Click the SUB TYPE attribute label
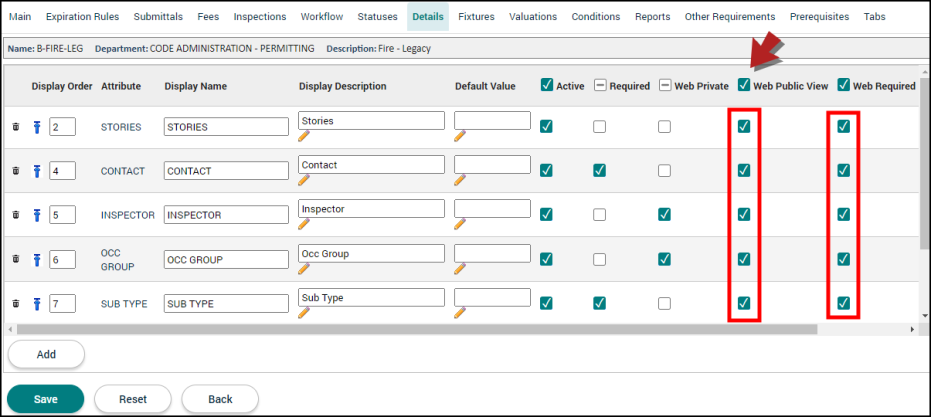Image resolution: width=931 pixels, height=417 pixels. tap(124, 304)
